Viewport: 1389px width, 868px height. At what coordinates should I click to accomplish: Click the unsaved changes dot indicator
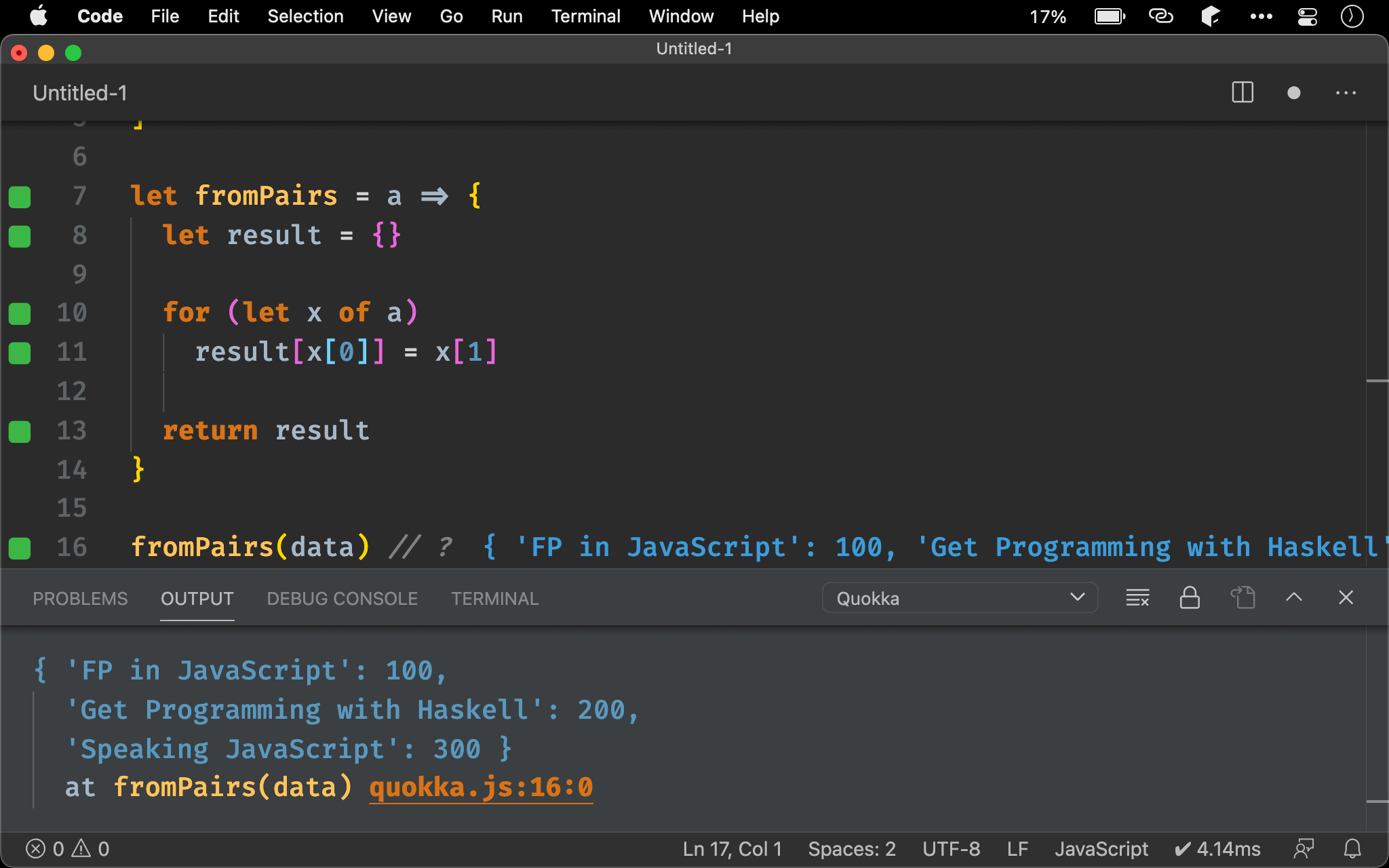click(x=1293, y=93)
